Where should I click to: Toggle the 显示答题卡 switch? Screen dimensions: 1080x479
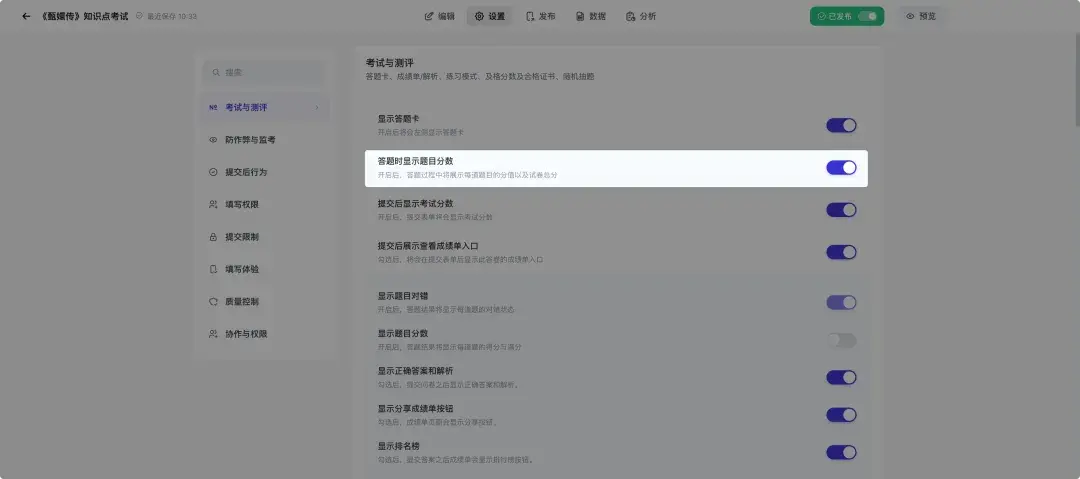(841, 125)
